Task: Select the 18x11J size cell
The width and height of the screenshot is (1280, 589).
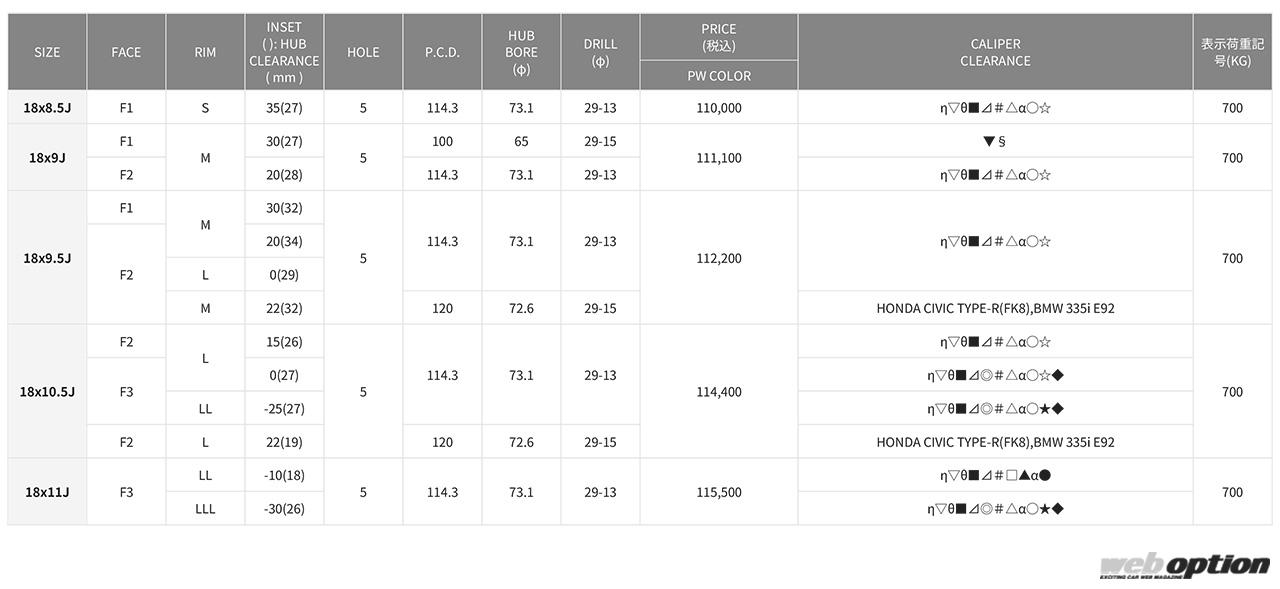Action: pyautogui.click(x=47, y=492)
